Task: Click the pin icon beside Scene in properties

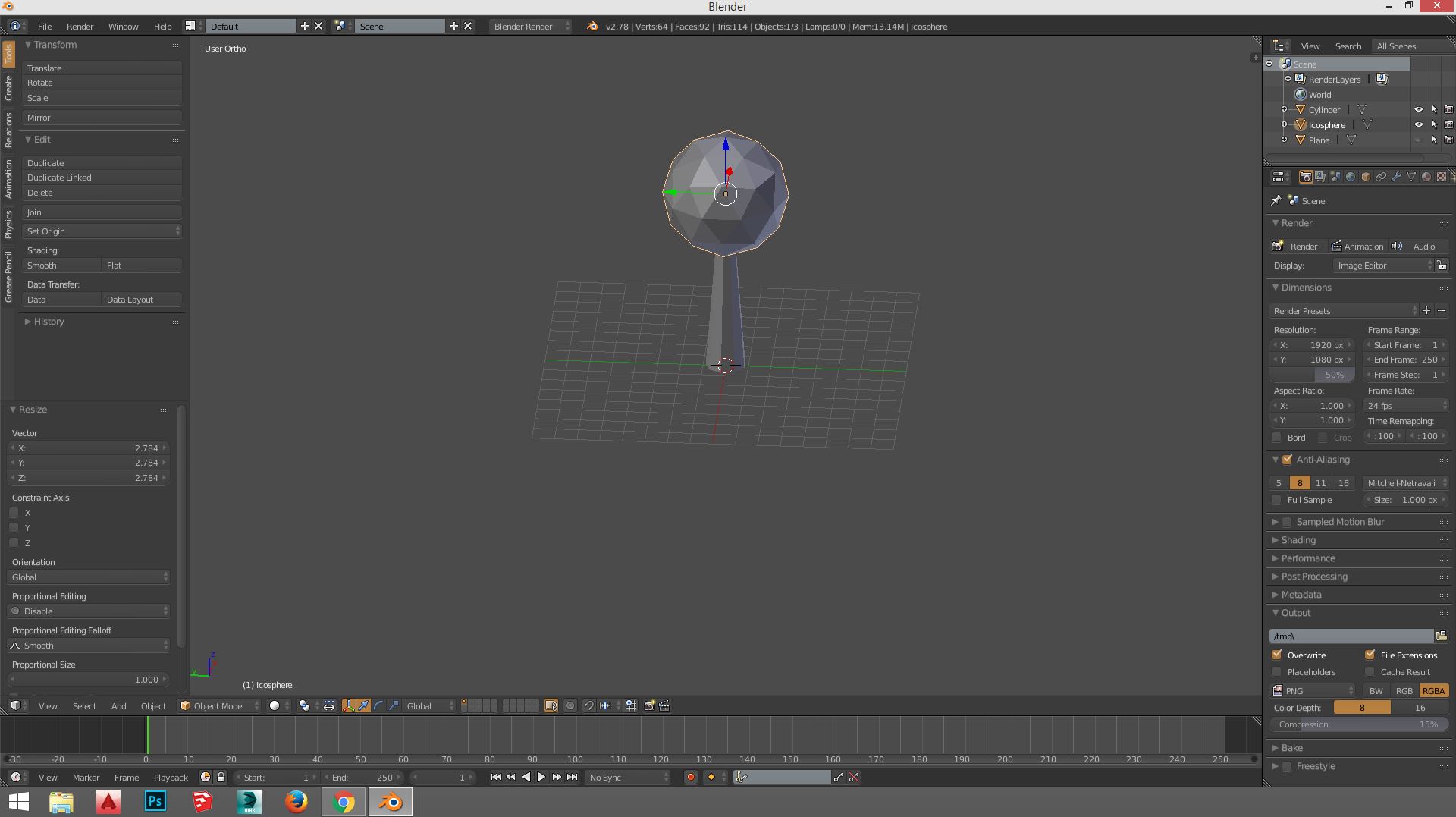Action: click(x=1276, y=200)
